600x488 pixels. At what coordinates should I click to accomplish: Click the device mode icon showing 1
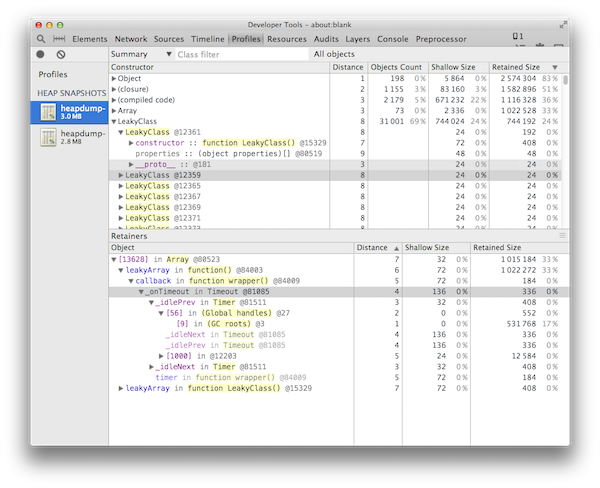click(518, 38)
